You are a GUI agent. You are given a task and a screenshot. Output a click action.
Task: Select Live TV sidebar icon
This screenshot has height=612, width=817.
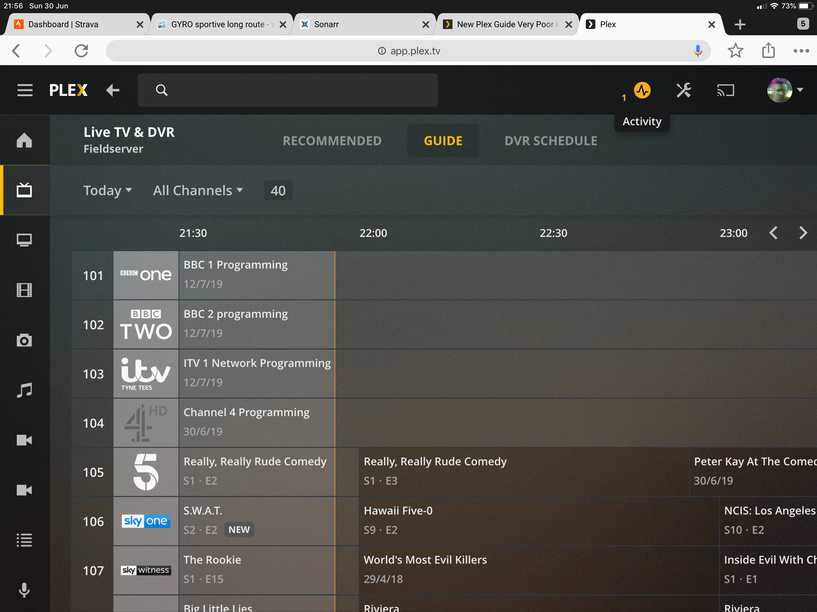tap(24, 190)
